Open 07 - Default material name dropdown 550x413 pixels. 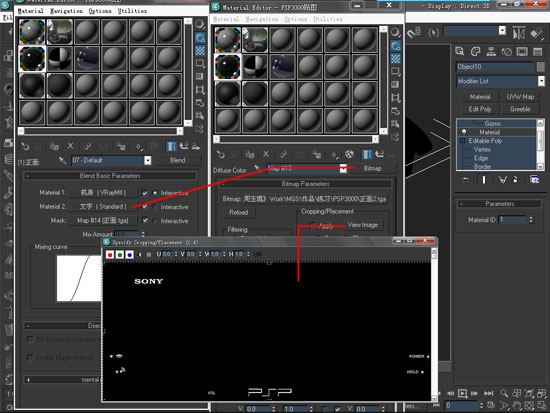click(x=148, y=160)
